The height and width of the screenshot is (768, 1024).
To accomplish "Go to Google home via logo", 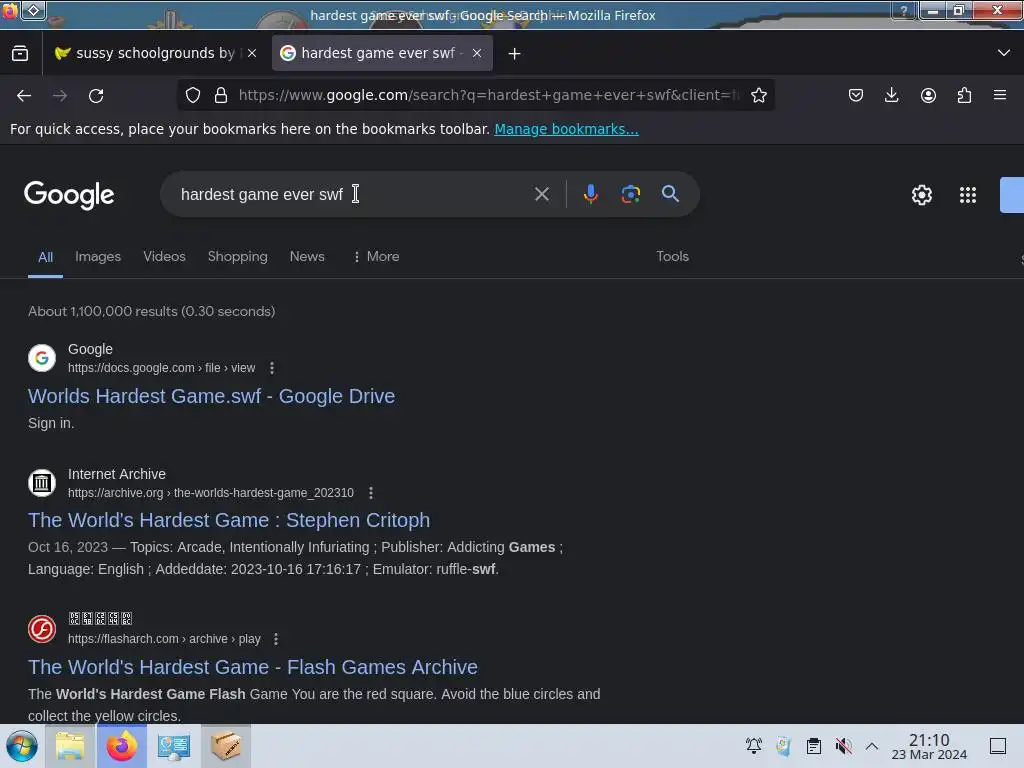I will pos(69,195).
